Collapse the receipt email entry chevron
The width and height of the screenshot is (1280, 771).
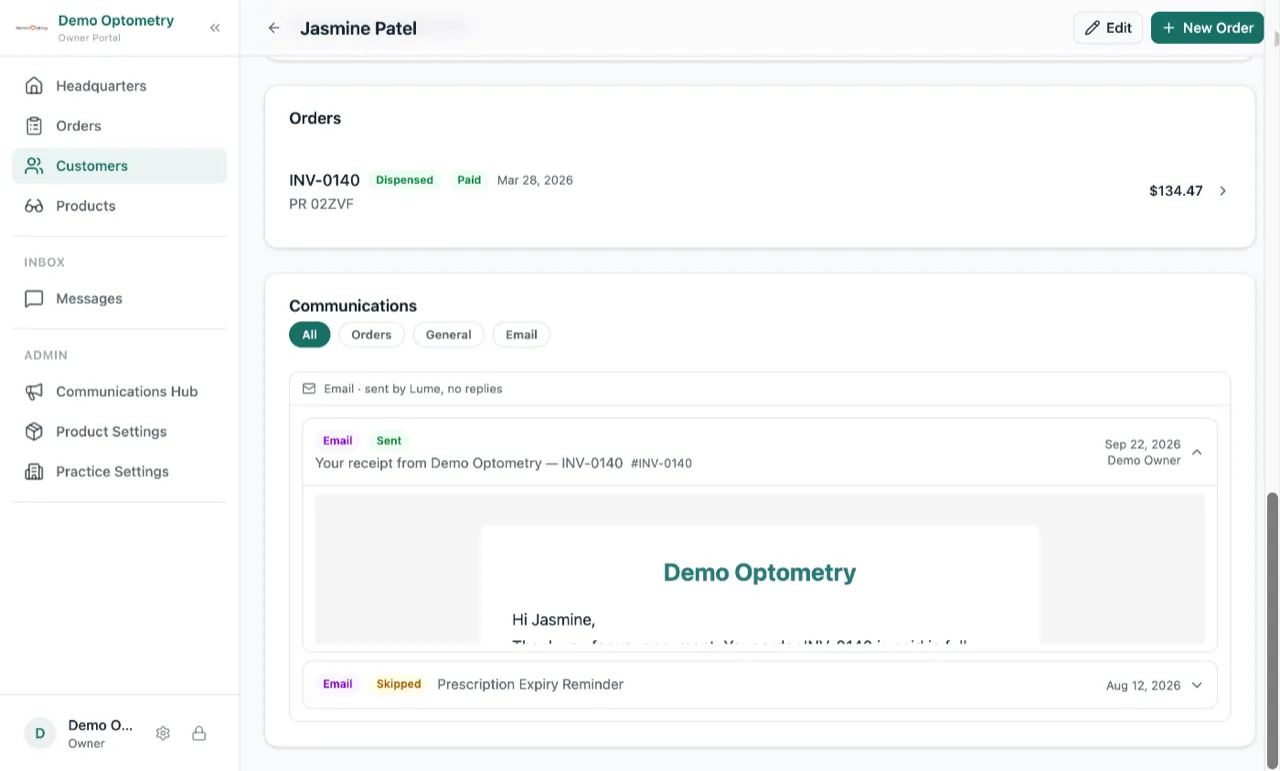click(x=1197, y=452)
